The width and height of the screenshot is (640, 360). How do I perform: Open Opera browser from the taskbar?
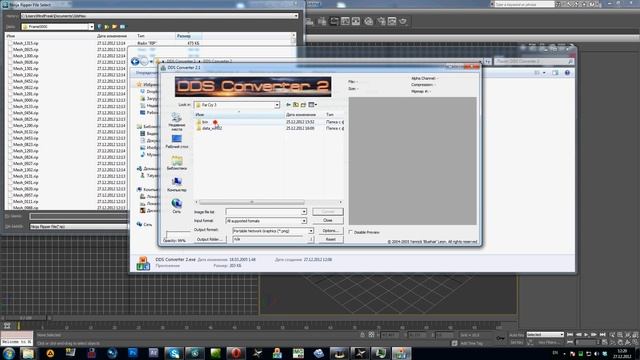point(236,353)
